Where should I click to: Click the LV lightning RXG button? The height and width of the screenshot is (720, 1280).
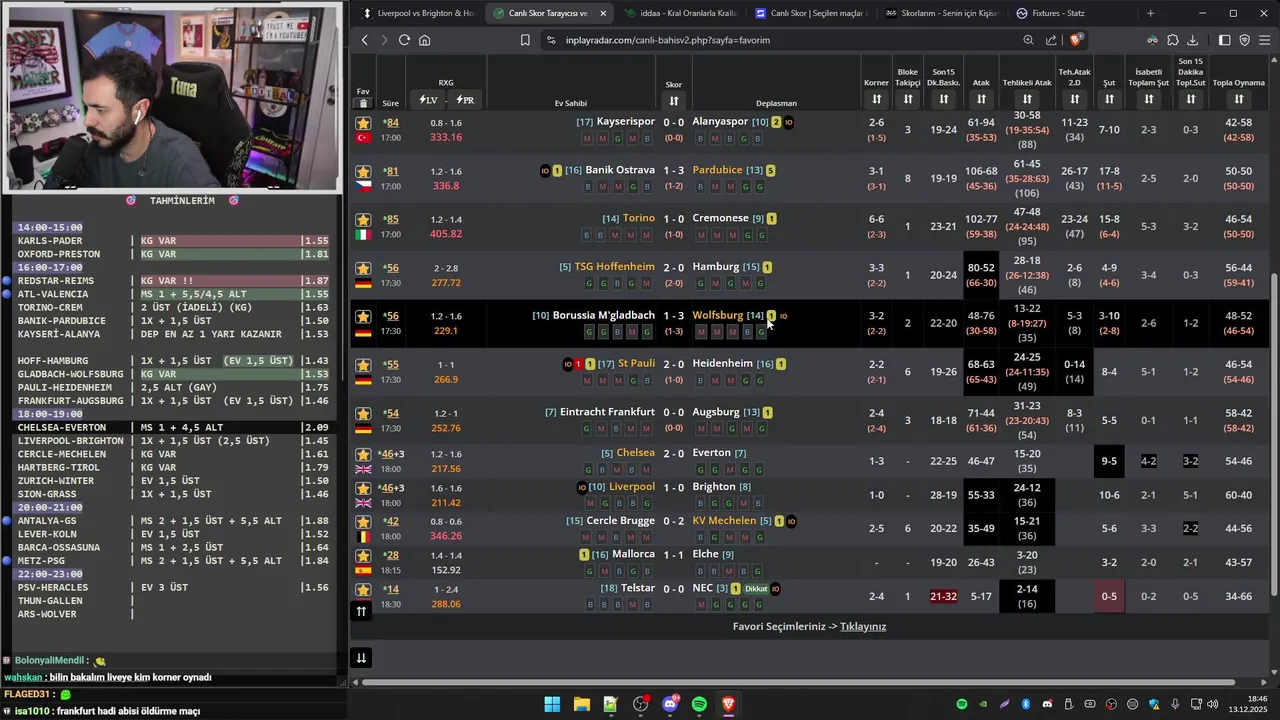(428, 100)
